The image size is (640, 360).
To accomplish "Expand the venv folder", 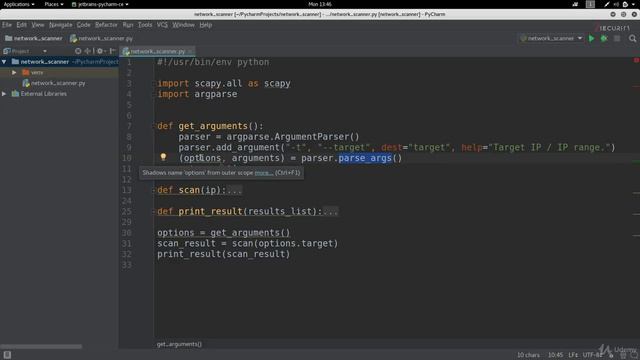I will (14, 72).
